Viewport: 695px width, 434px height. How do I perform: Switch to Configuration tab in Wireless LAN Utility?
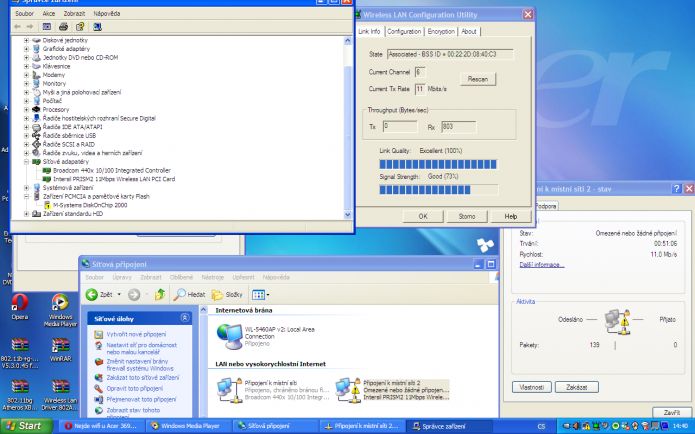point(404,31)
